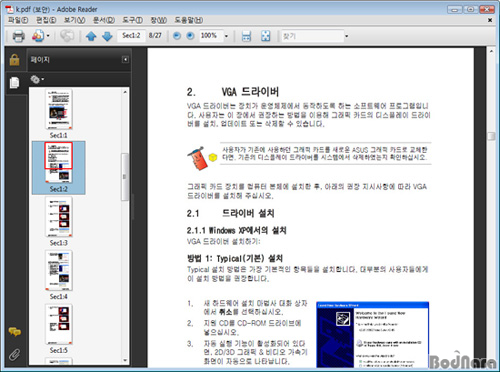Screen dimensions: 500x372
Task: Open the 도움말(H) menu
Action: [x=189, y=20]
